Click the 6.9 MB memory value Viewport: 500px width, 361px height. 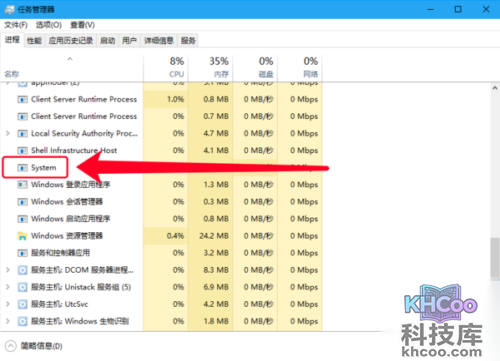coord(216,287)
